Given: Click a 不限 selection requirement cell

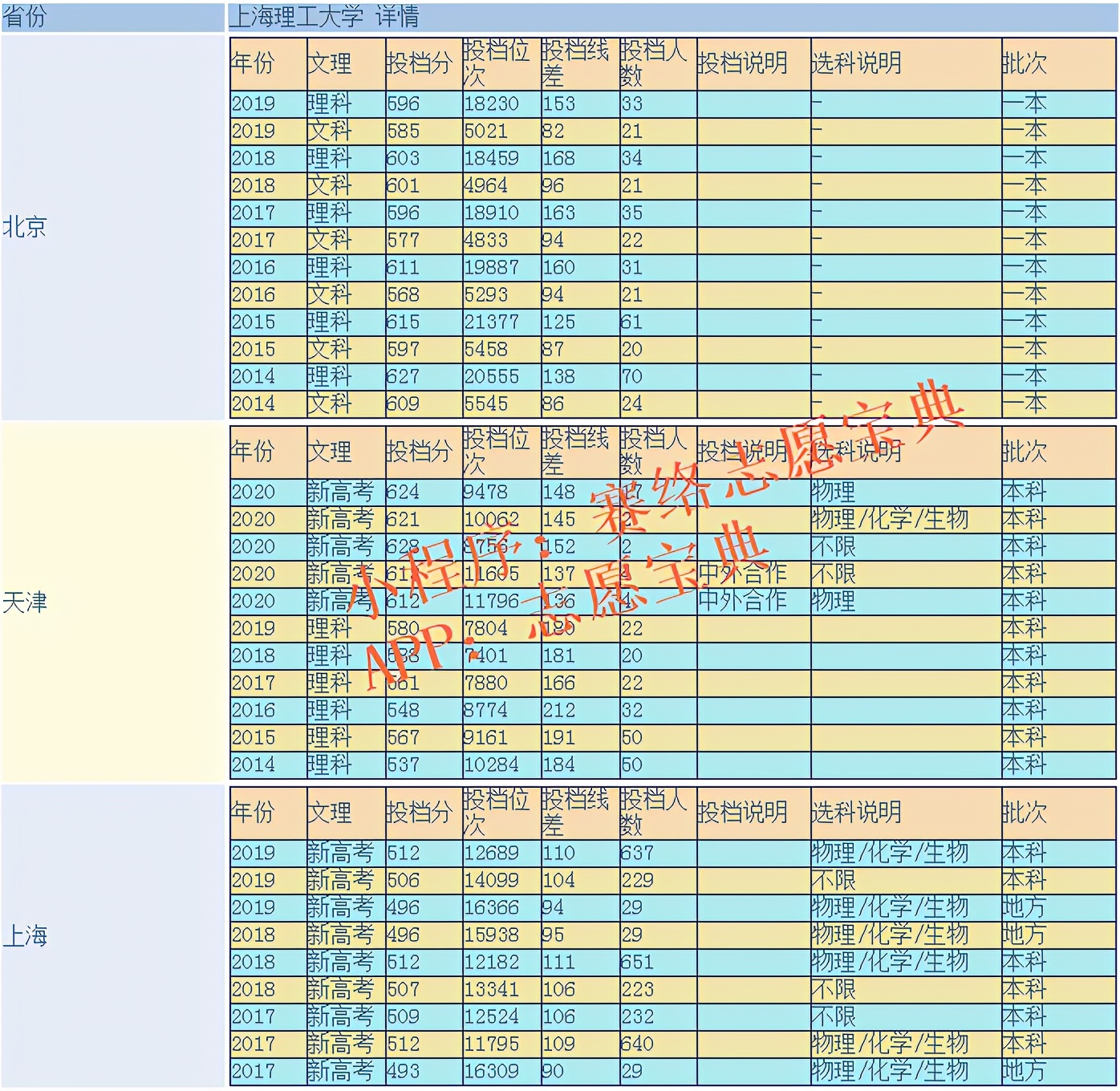Looking at the screenshot, I should pyautogui.click(x=834, y=546).
